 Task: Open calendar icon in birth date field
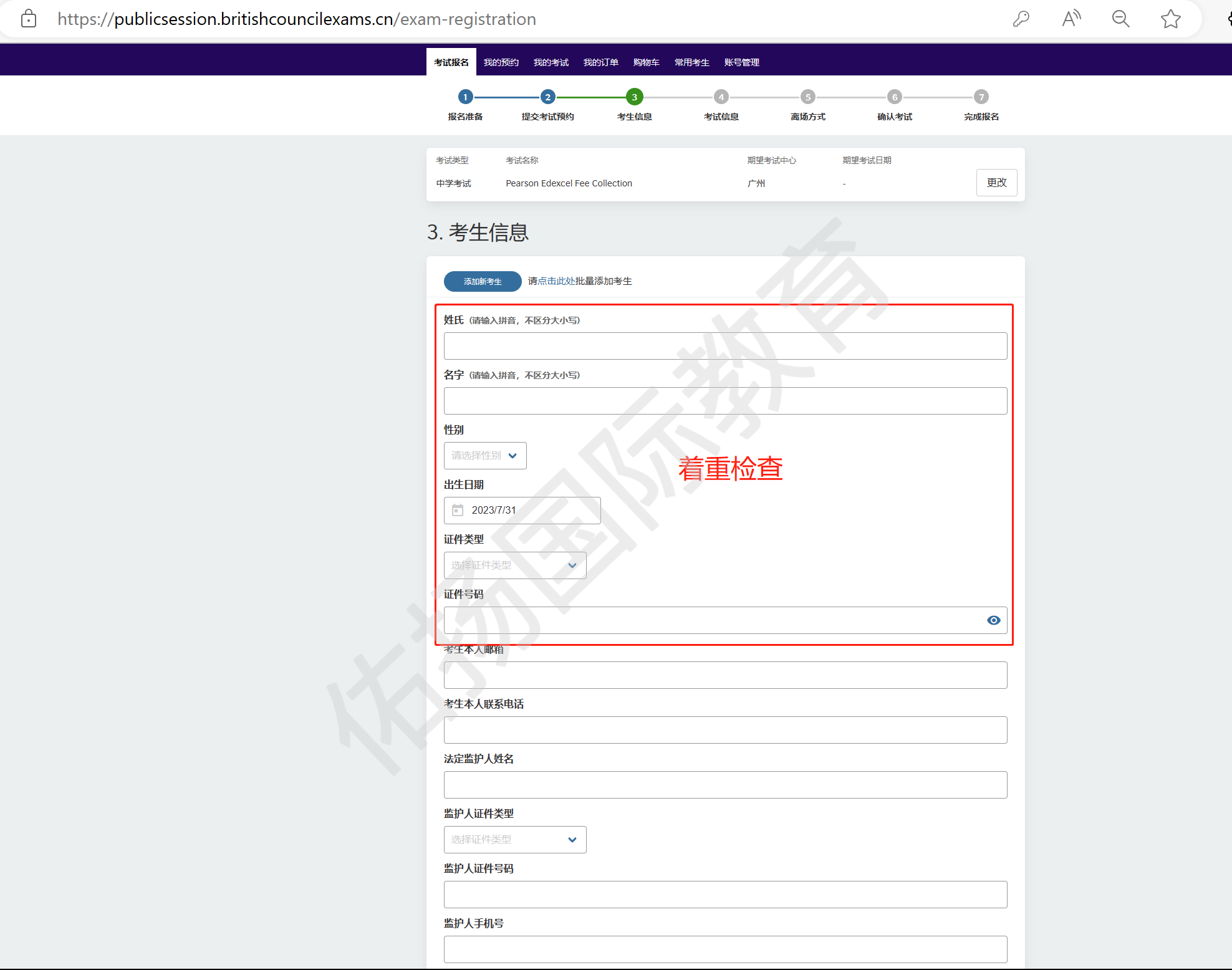click(458, 510)
